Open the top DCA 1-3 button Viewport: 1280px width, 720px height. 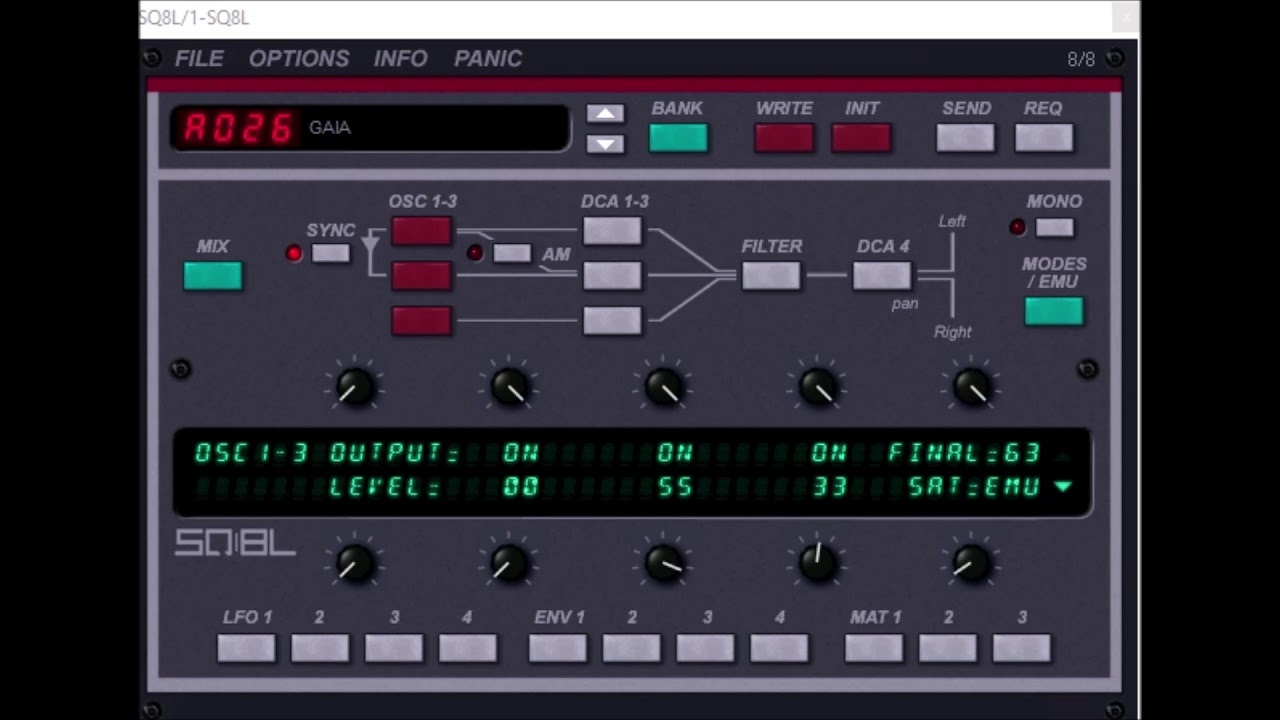point(612,231)
